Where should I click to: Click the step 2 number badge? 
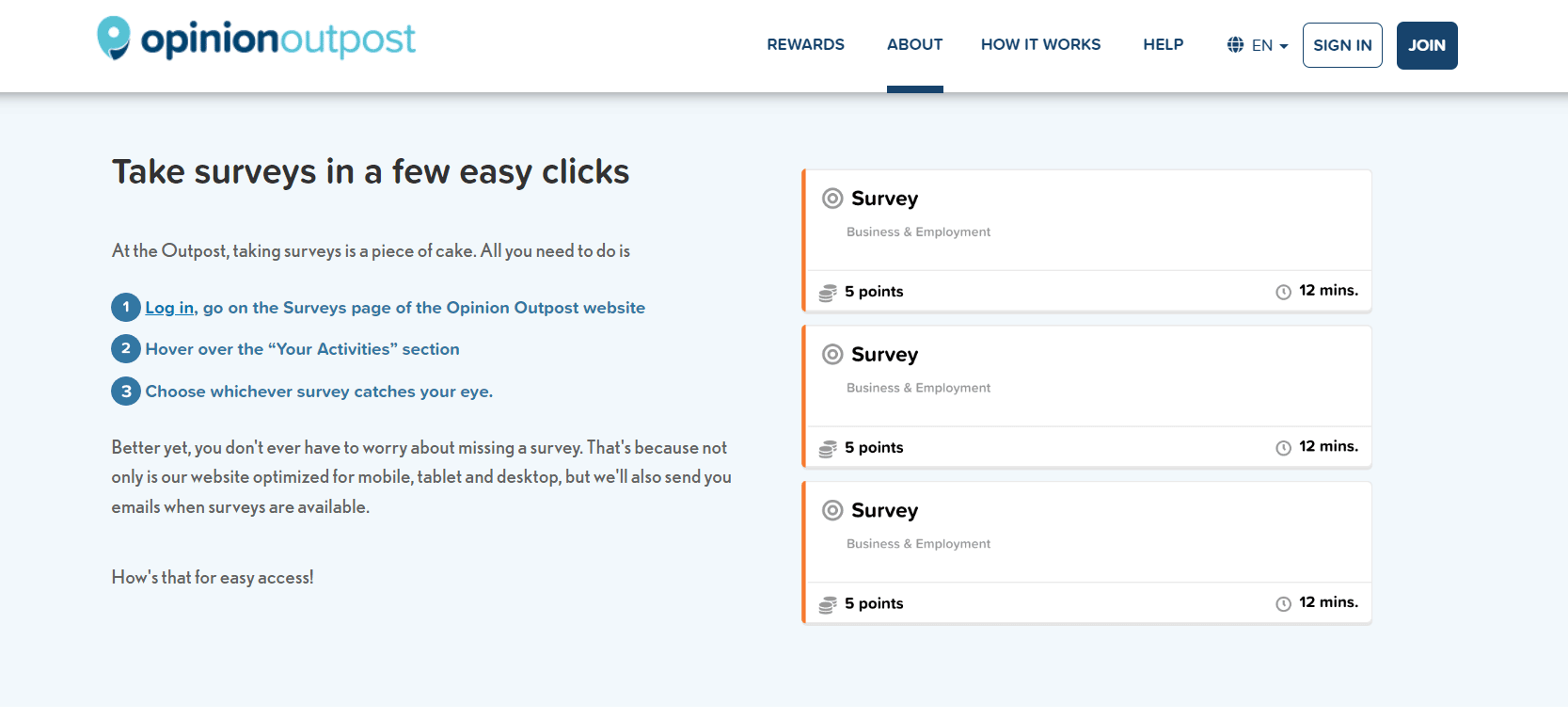point(126,348)
